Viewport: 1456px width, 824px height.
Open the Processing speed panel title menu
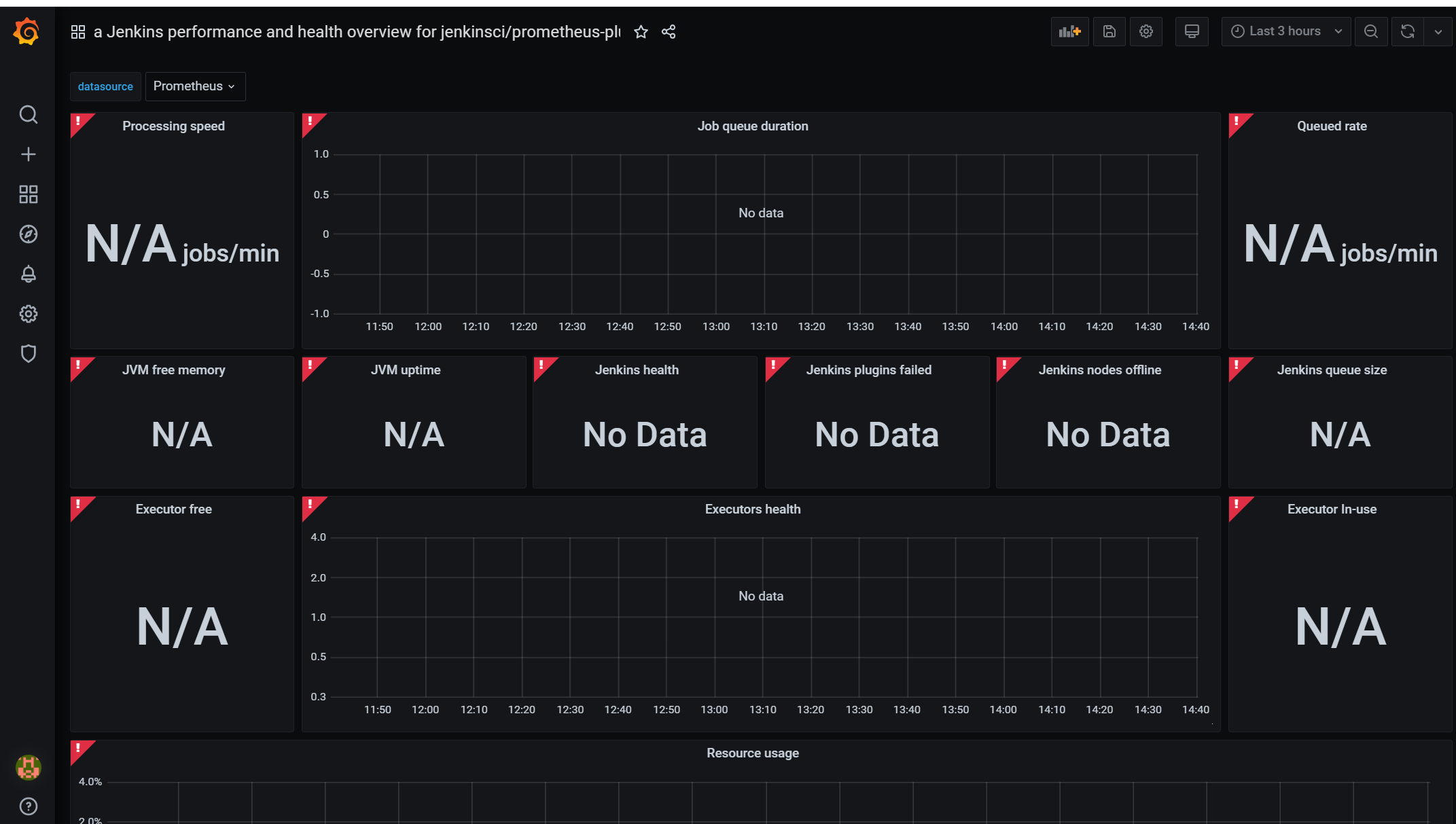click(173, 126)
